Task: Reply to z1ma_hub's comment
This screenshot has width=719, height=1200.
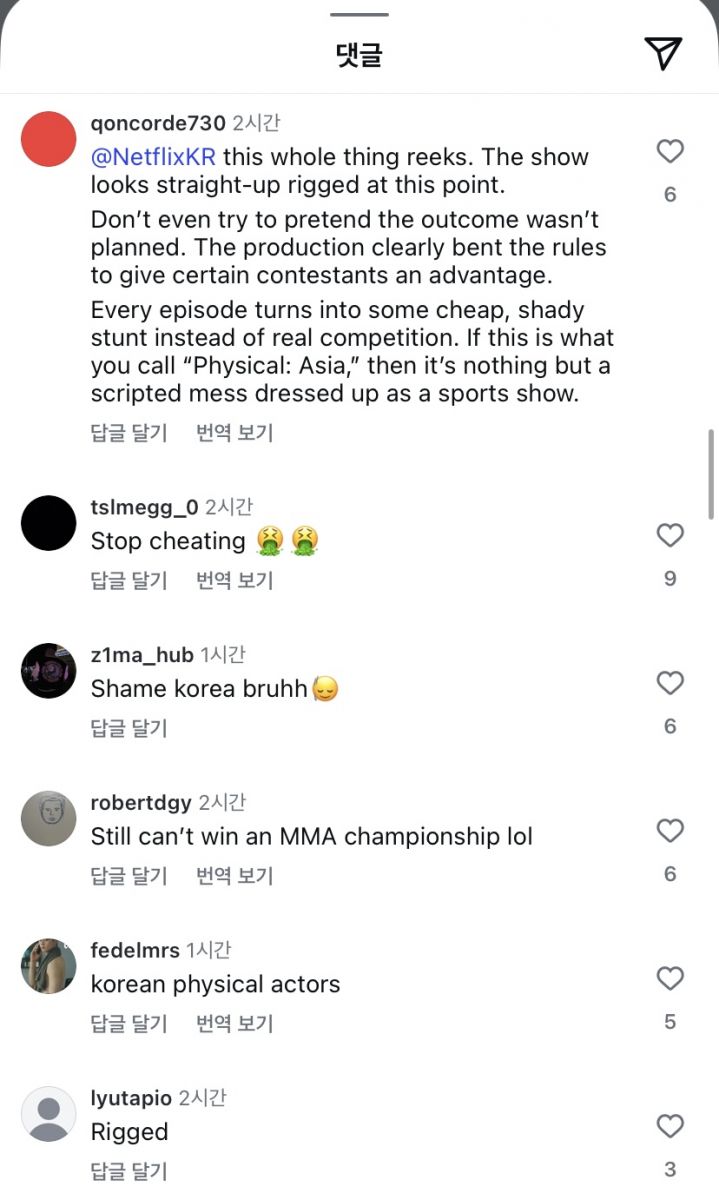Action: [129, 728]
